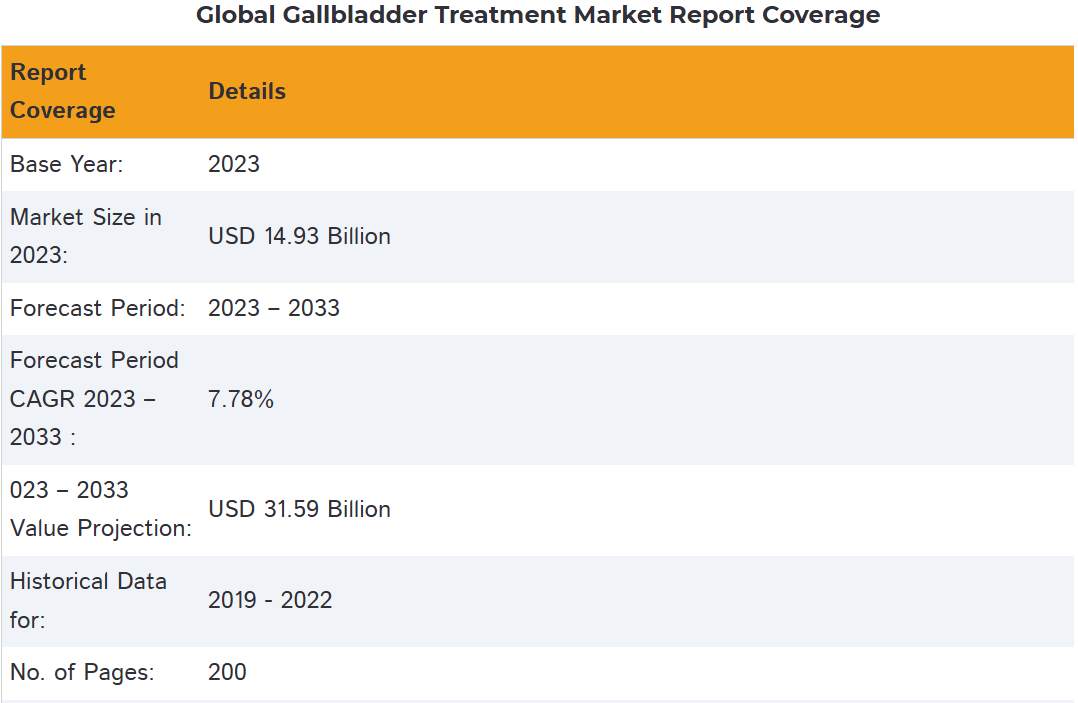The width and height of the screenshot is (1078, 703).
Task: Click the Forecast Period label cell
Action: coord(98,308)
